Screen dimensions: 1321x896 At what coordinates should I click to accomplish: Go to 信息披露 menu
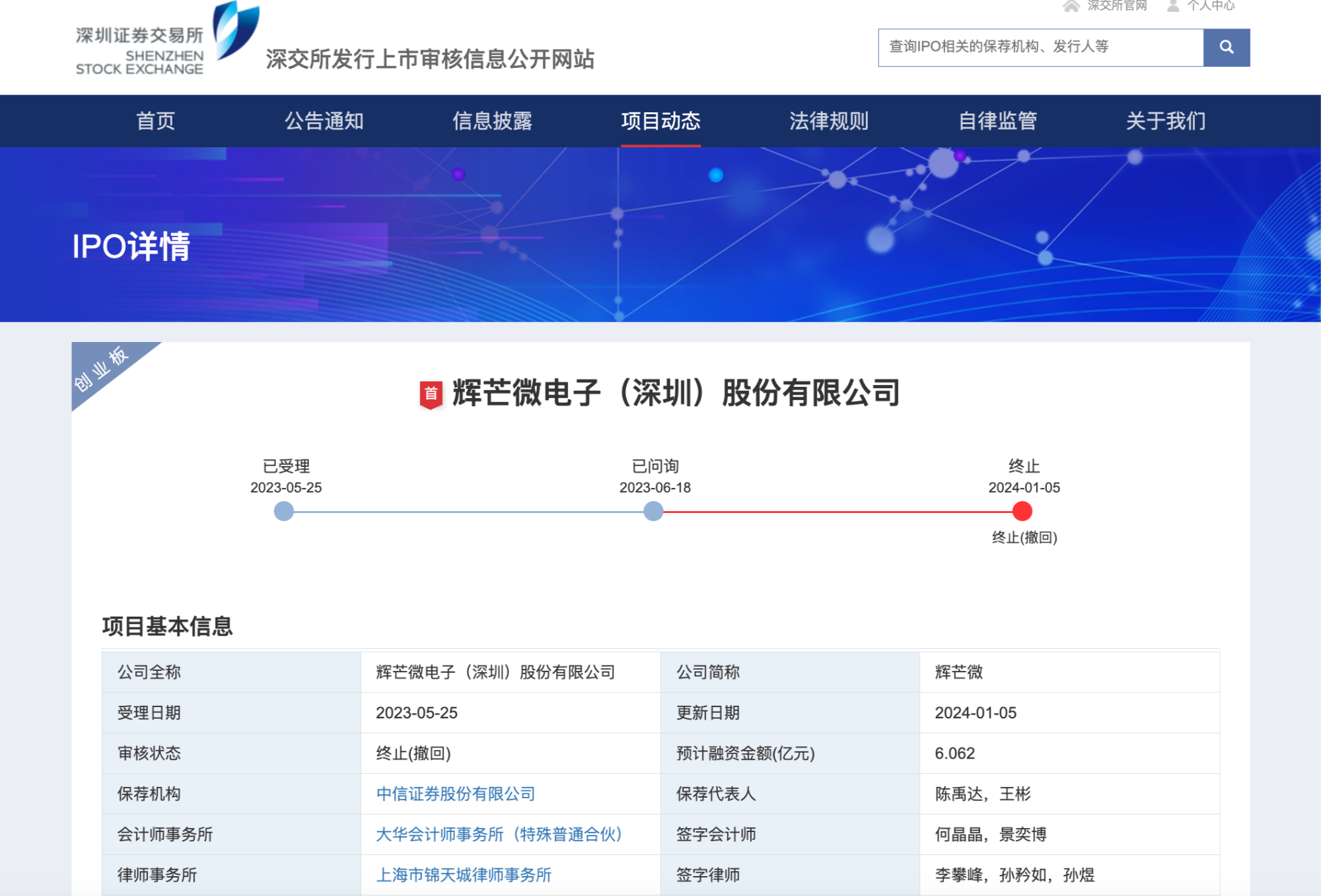(x=492, y=121)
